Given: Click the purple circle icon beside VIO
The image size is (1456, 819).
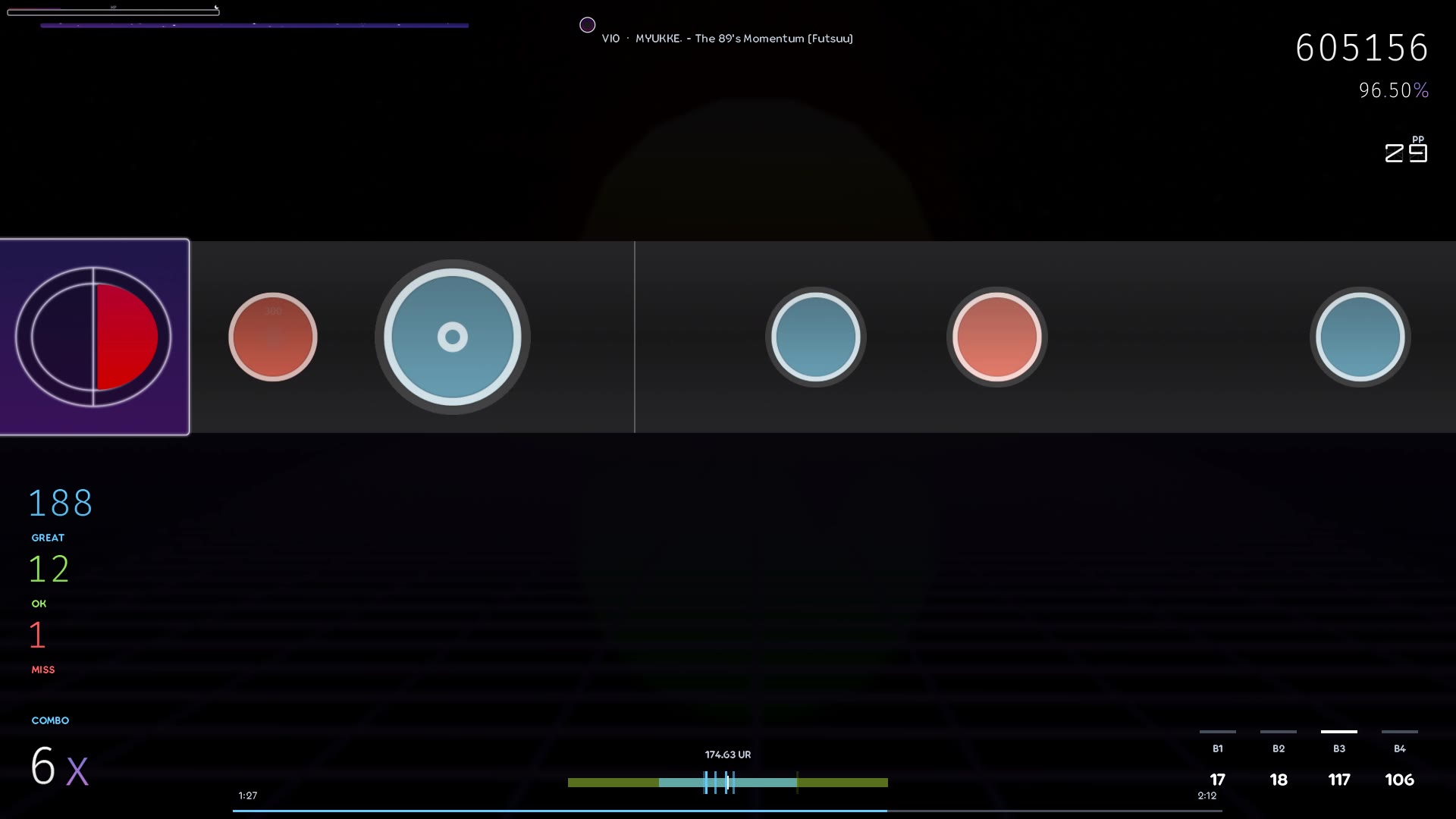Looking at the screenshot, I should (587, 25).
